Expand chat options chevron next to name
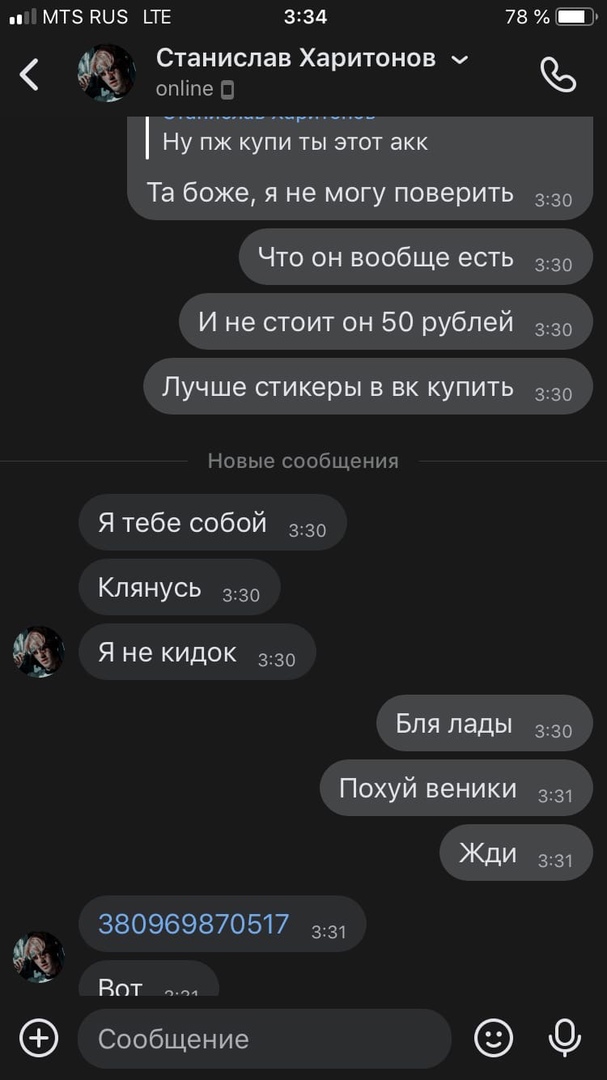The image size is (607, 1080). tap(459, 60)
